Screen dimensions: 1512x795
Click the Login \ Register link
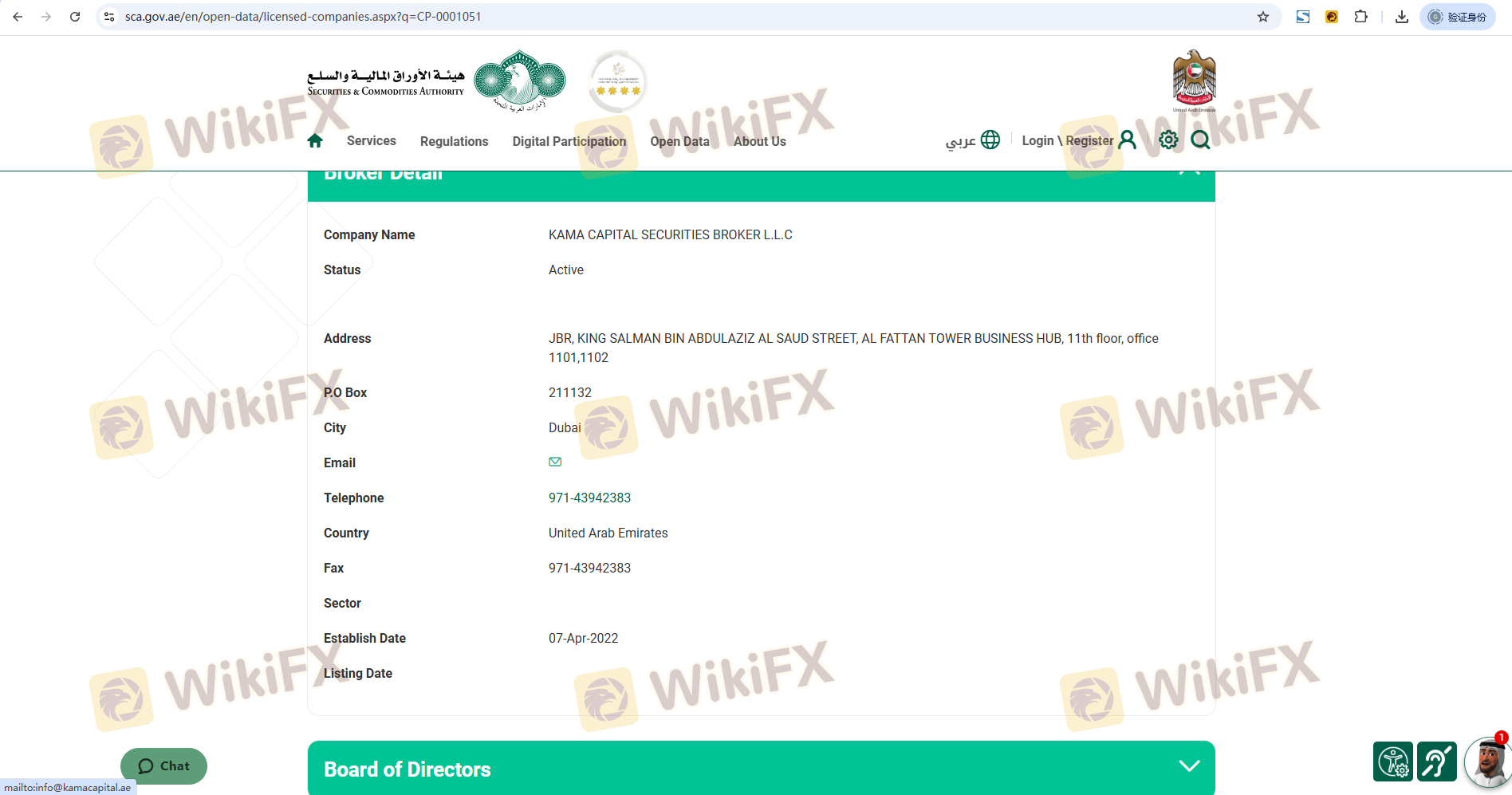tap(1067, 141)
